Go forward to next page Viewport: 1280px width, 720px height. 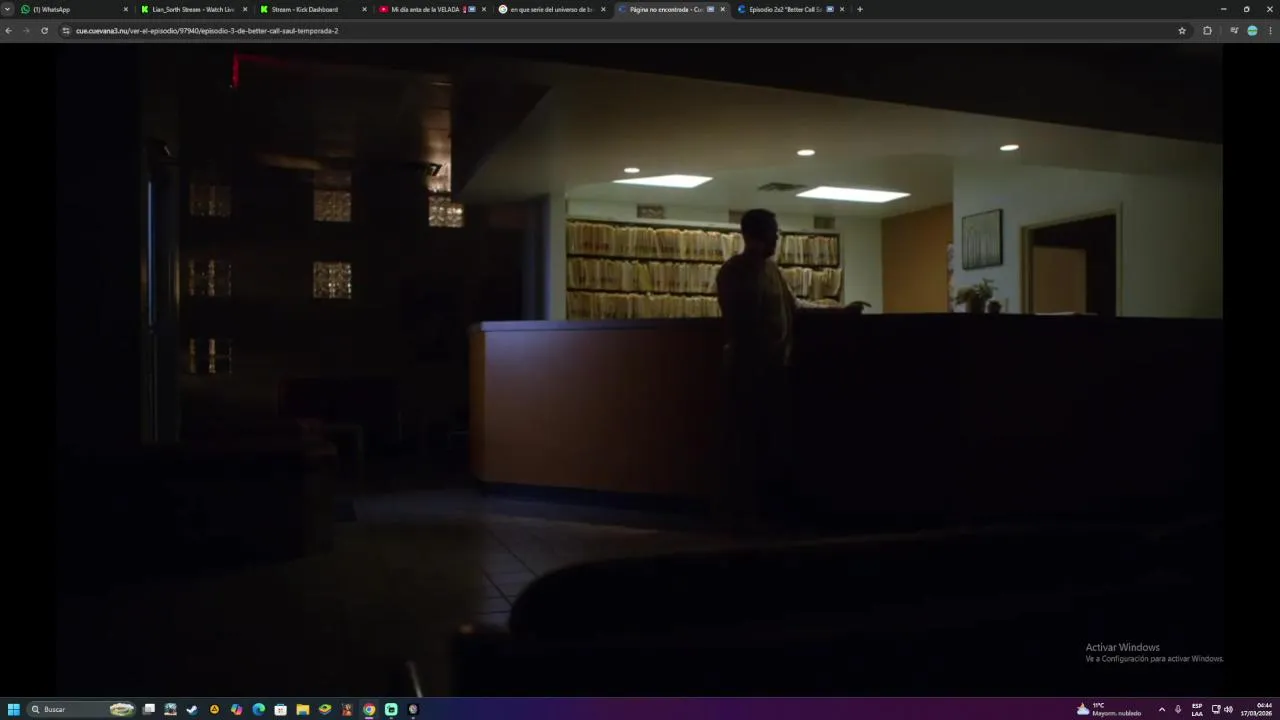[26, 30]
